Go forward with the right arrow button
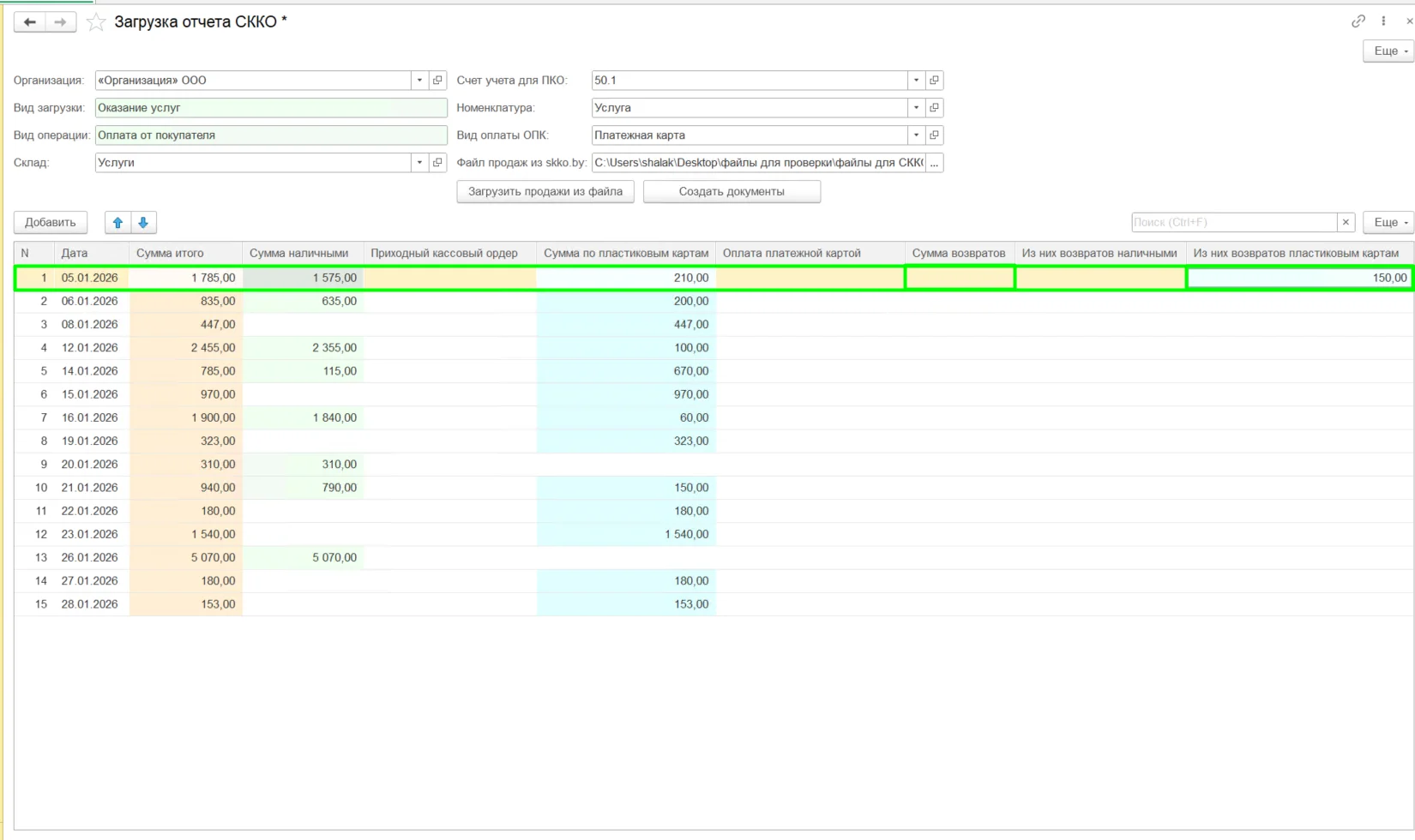 click(61, 22)
